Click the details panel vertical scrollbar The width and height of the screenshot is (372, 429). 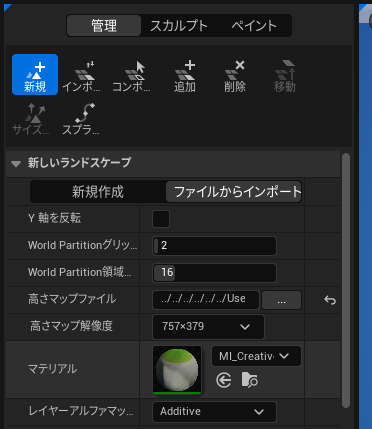click(x=346, y=280)
